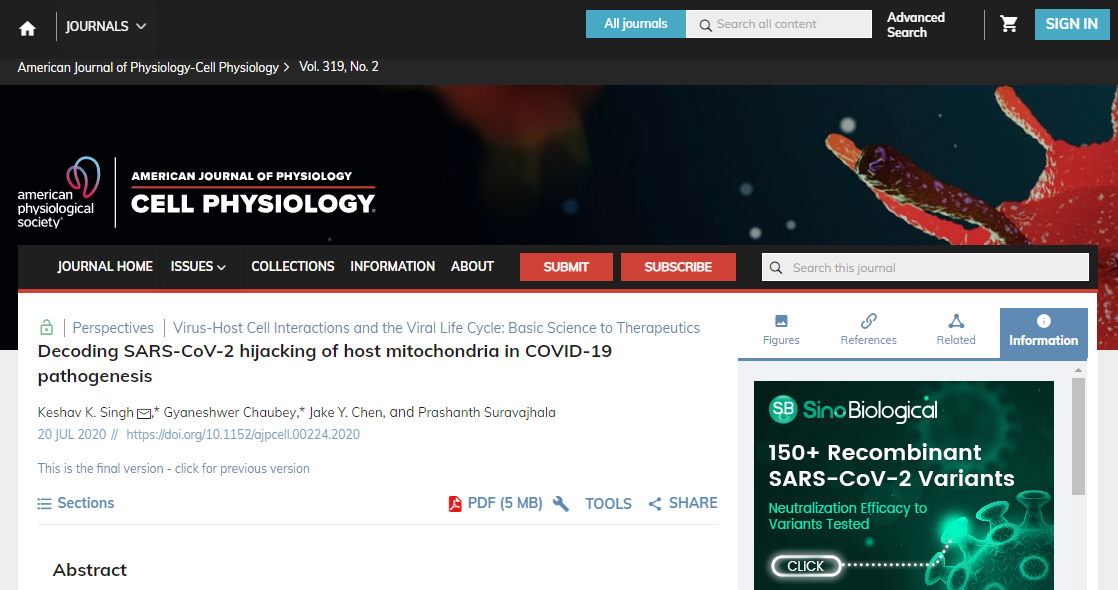Screen dimensions: 1118x590
Task: Open the Sections list icon
Action: coord(44,504)
